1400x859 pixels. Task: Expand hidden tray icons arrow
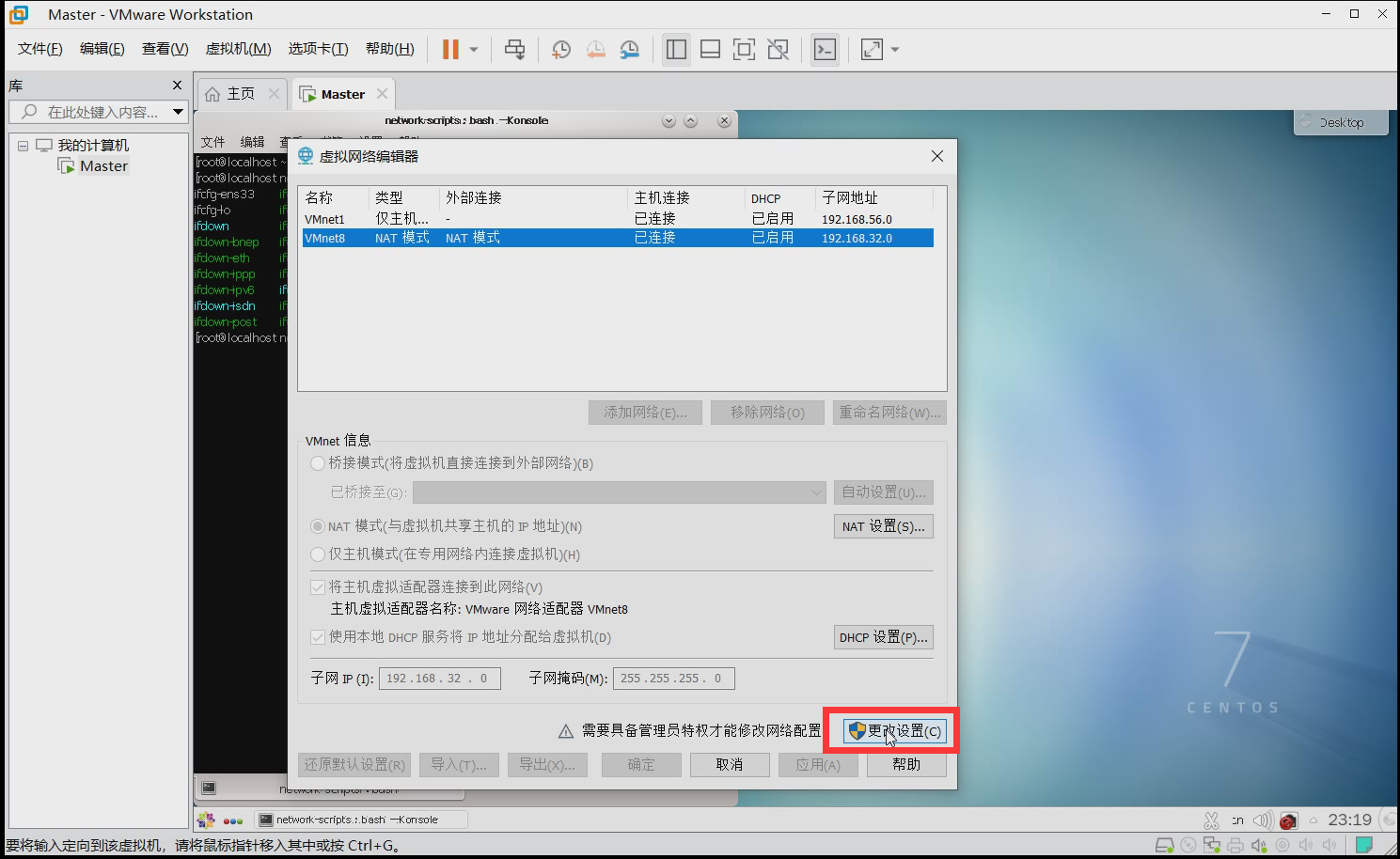(1313, 820)
